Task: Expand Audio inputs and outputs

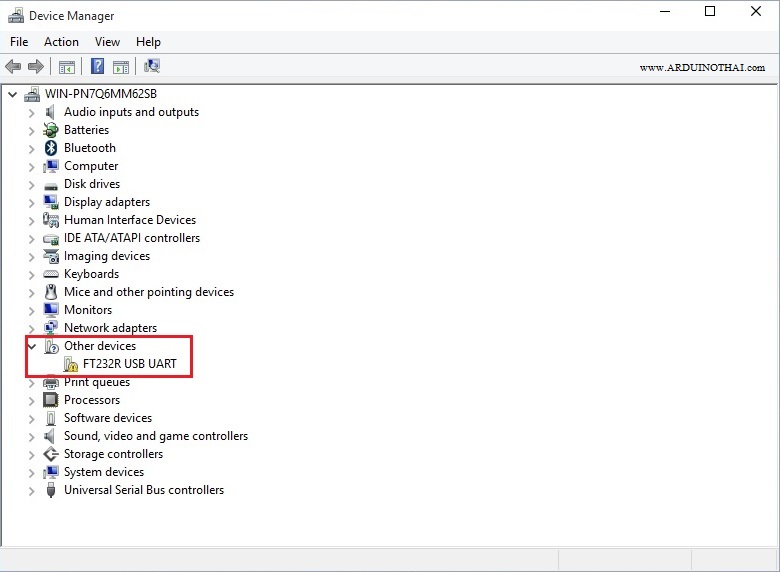Action: pyautogui.click(x=31, y=113)
